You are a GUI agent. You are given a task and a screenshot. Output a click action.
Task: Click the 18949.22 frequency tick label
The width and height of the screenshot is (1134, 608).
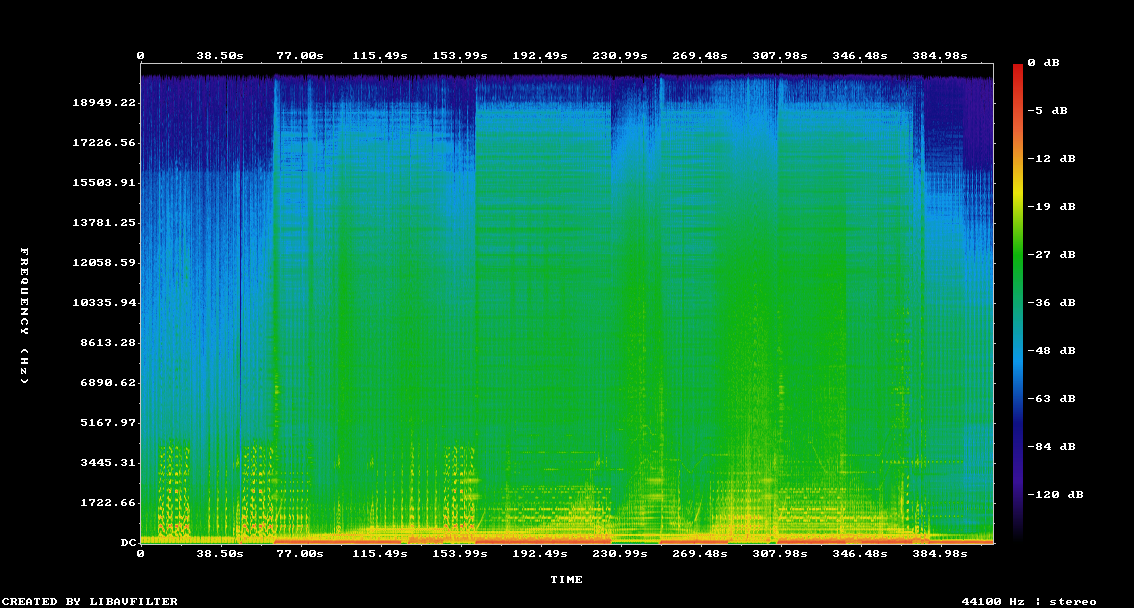[103, 102]
